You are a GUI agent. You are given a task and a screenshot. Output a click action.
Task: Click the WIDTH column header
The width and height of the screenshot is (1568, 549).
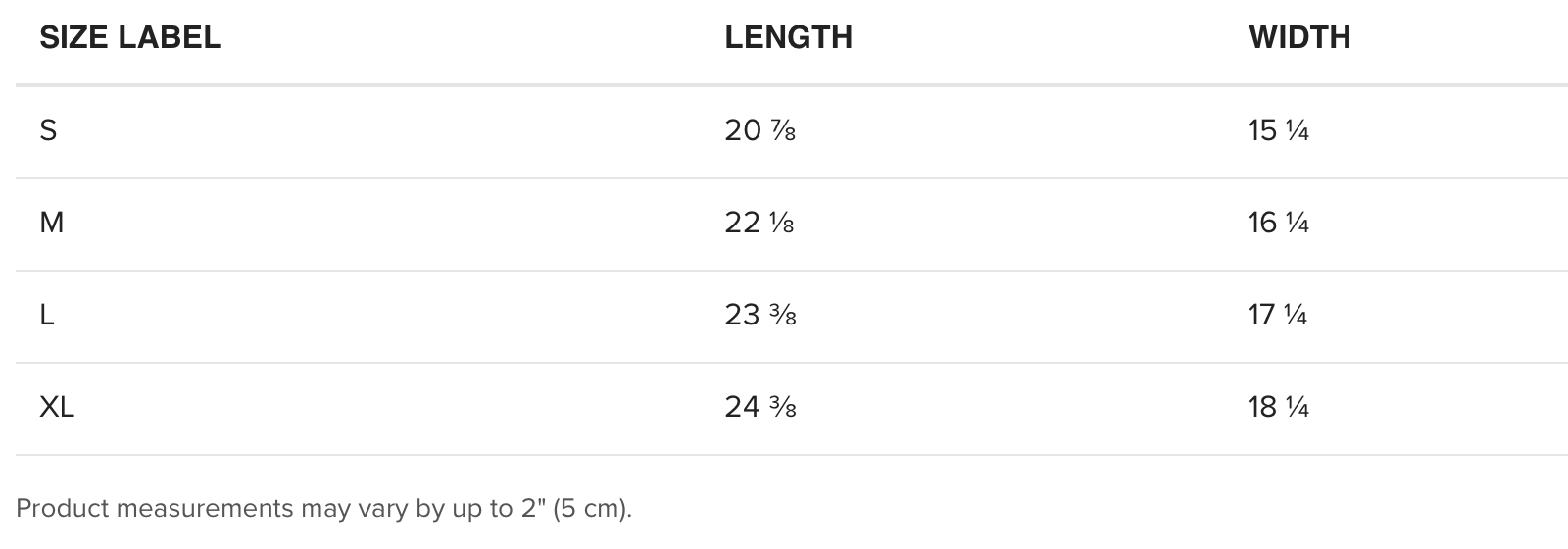(x=1299, y=37)
